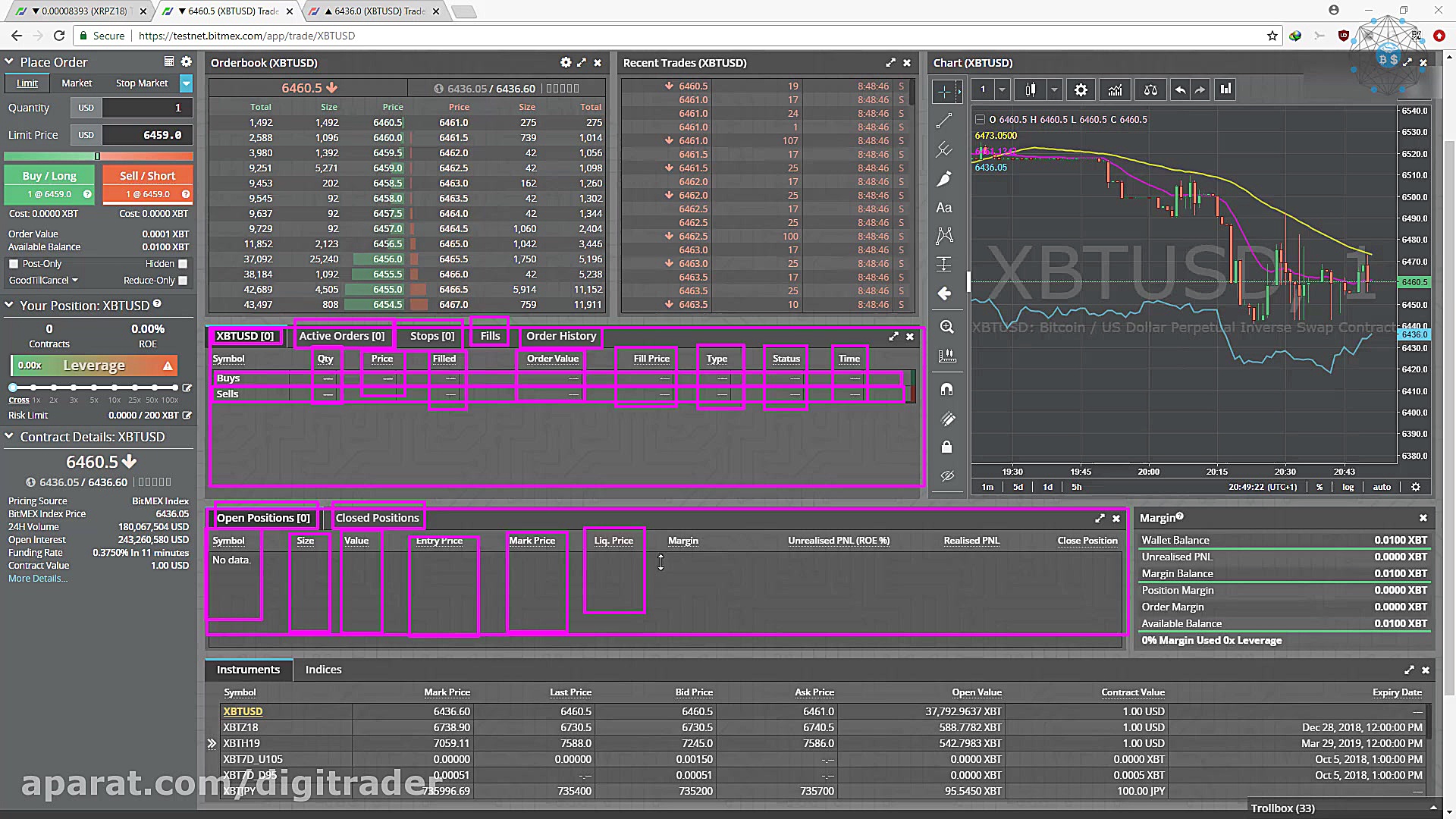The image size is (1456, 819).
Task: Click the Buy / Long button
Action: coord(50,184)
